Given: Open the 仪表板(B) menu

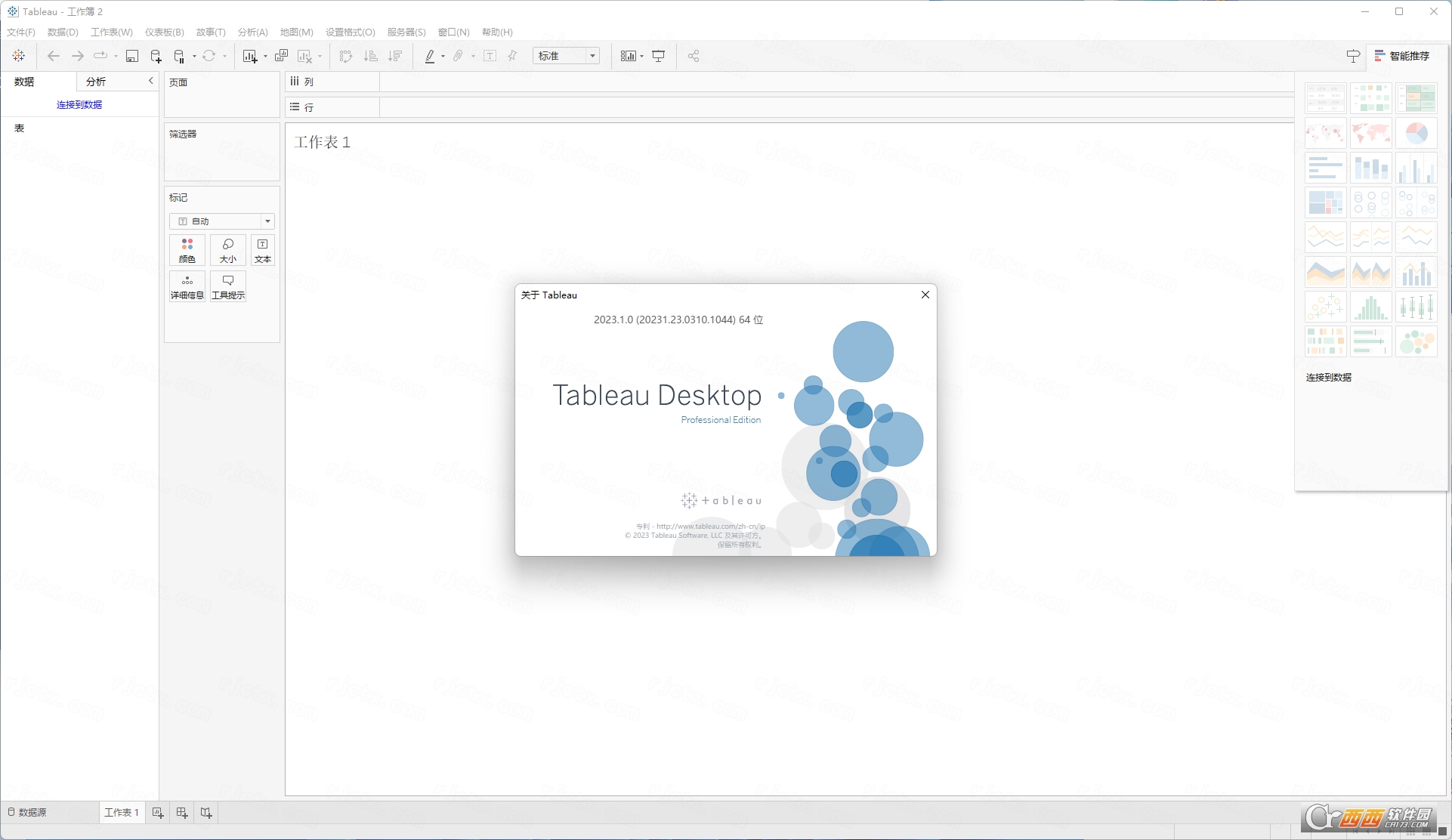Looking at the screenshot, I should (x=165, y=32).
